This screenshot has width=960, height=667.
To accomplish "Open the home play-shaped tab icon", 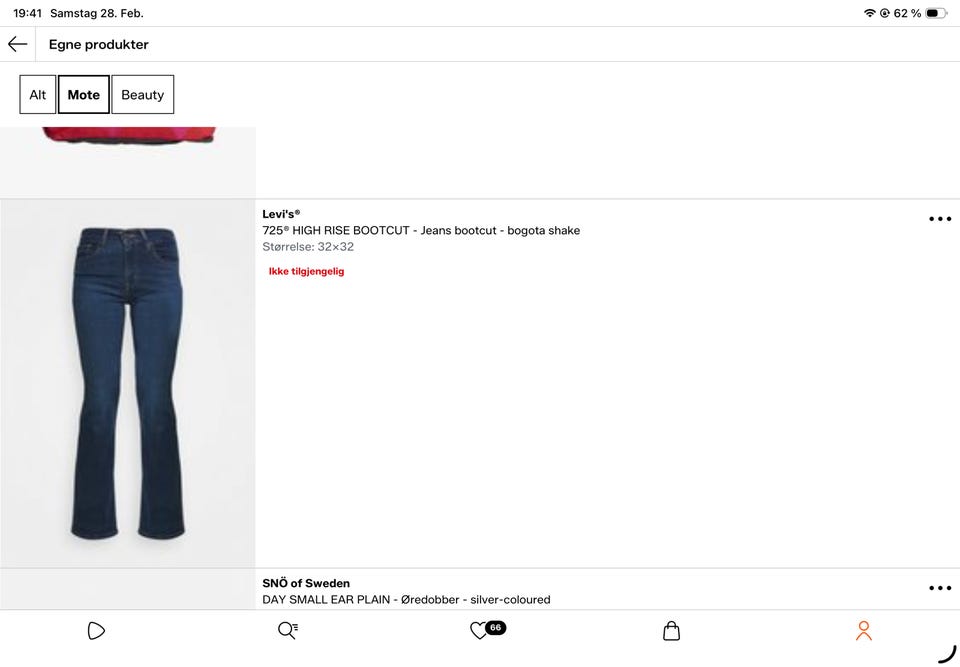I will (x=96, y=630).
